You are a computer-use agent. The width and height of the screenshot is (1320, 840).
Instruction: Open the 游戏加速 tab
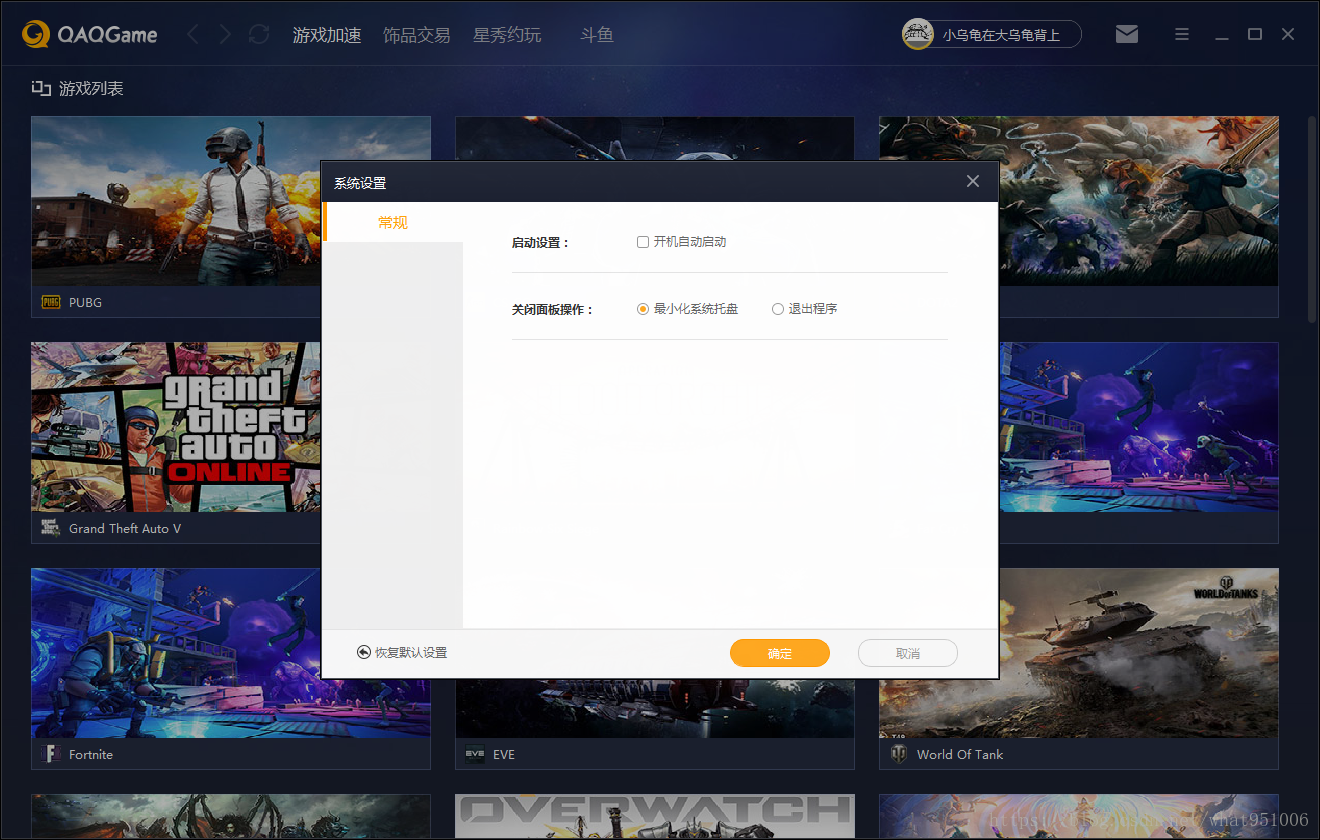327,35
